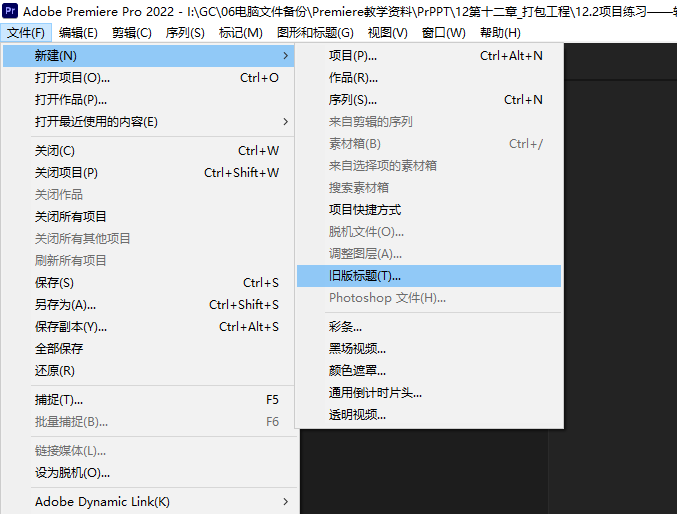
Task: Open the 剪辑(C) menu
Action: tap(131, 32)
